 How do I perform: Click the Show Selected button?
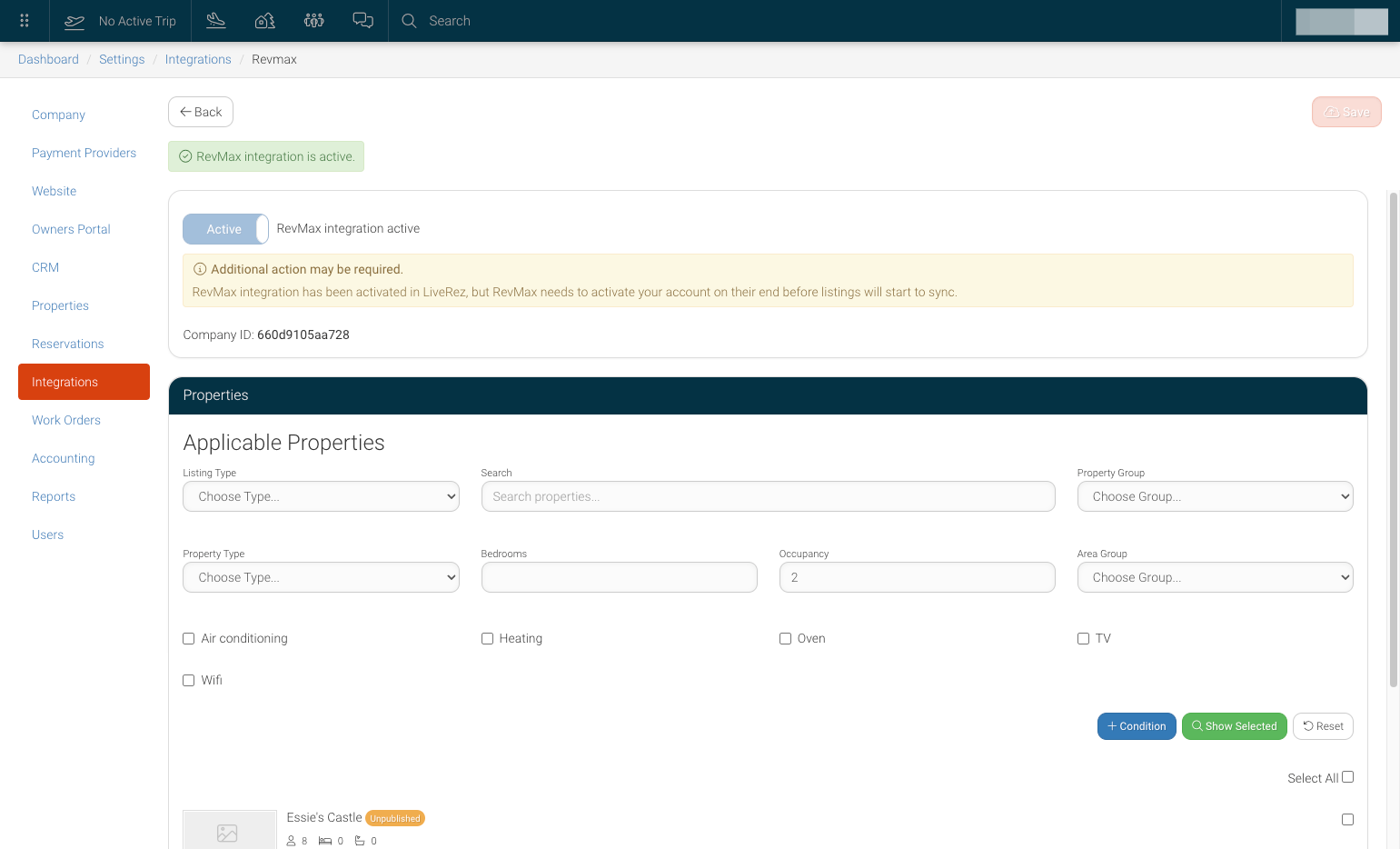pyautogui.click(x=1234, y=726)
